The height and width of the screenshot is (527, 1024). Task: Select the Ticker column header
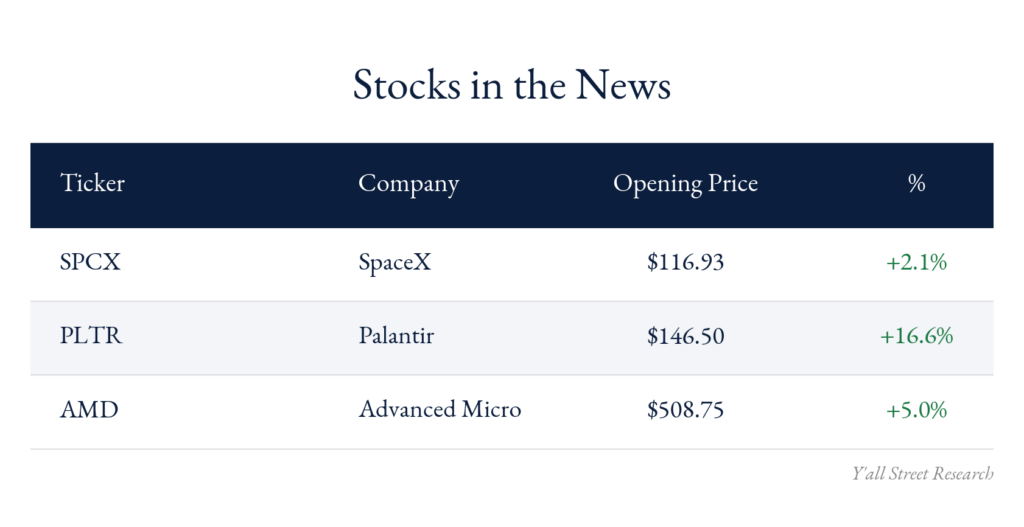(92, 183)
